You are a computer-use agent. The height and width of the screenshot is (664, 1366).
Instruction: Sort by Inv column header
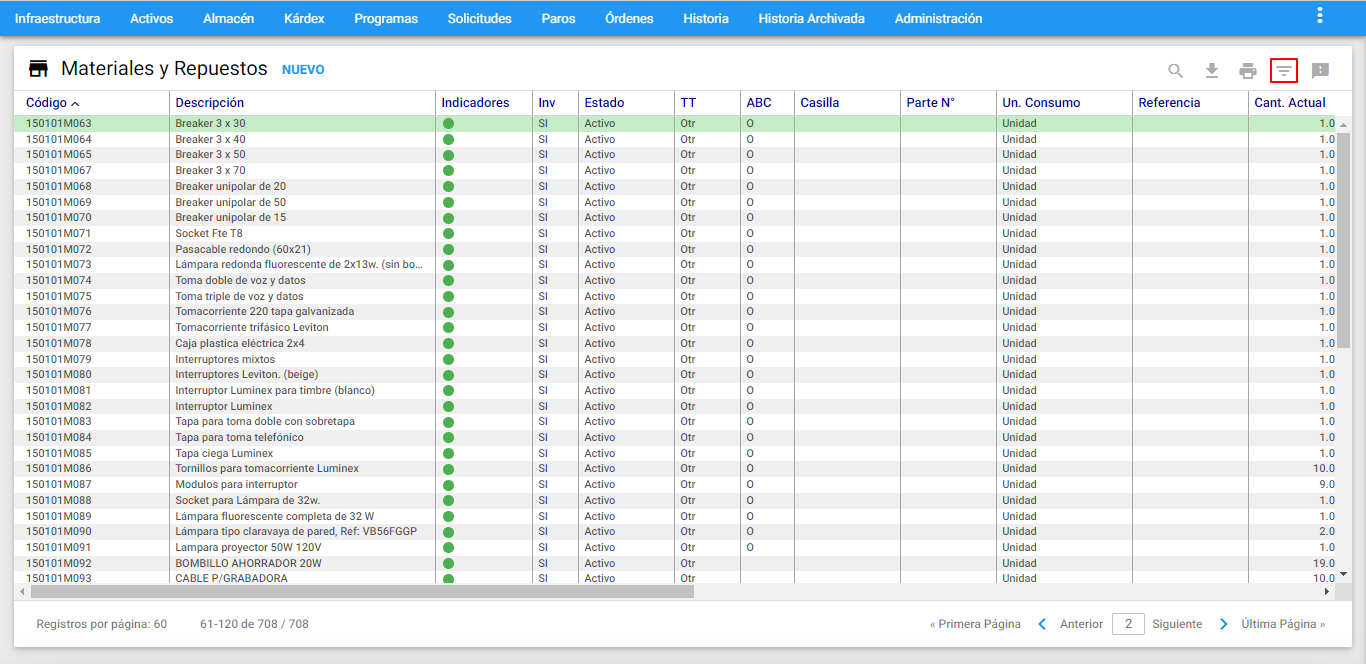coord(547,102)
